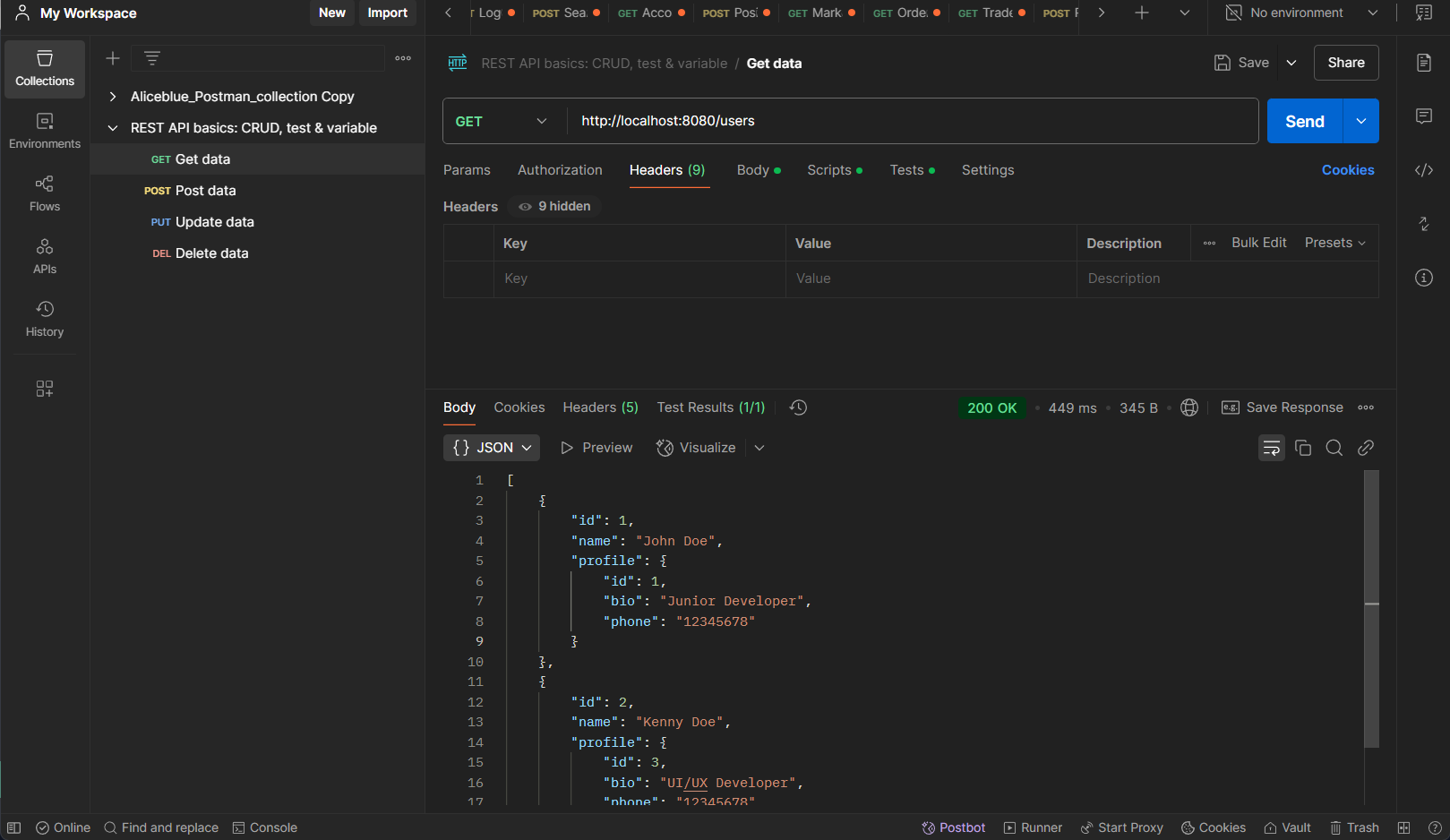Open Console in the status bar

tap(265, 827)
